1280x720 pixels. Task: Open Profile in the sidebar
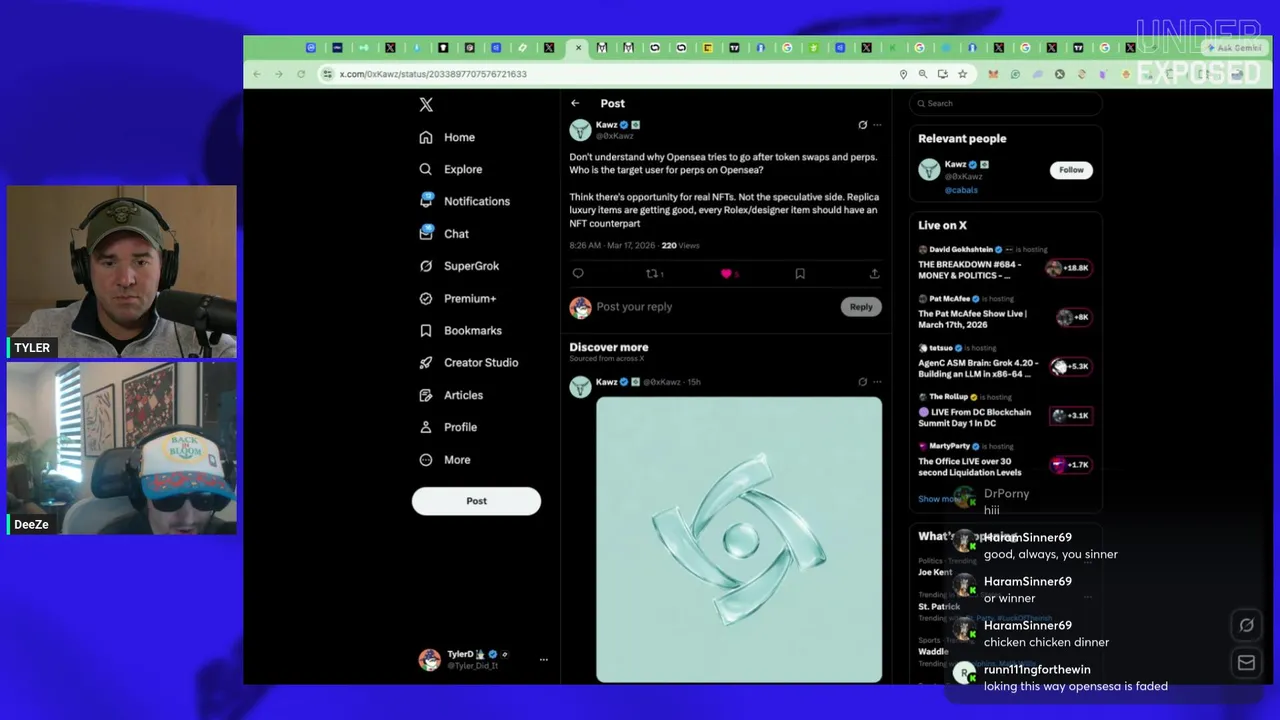point(448,427)
